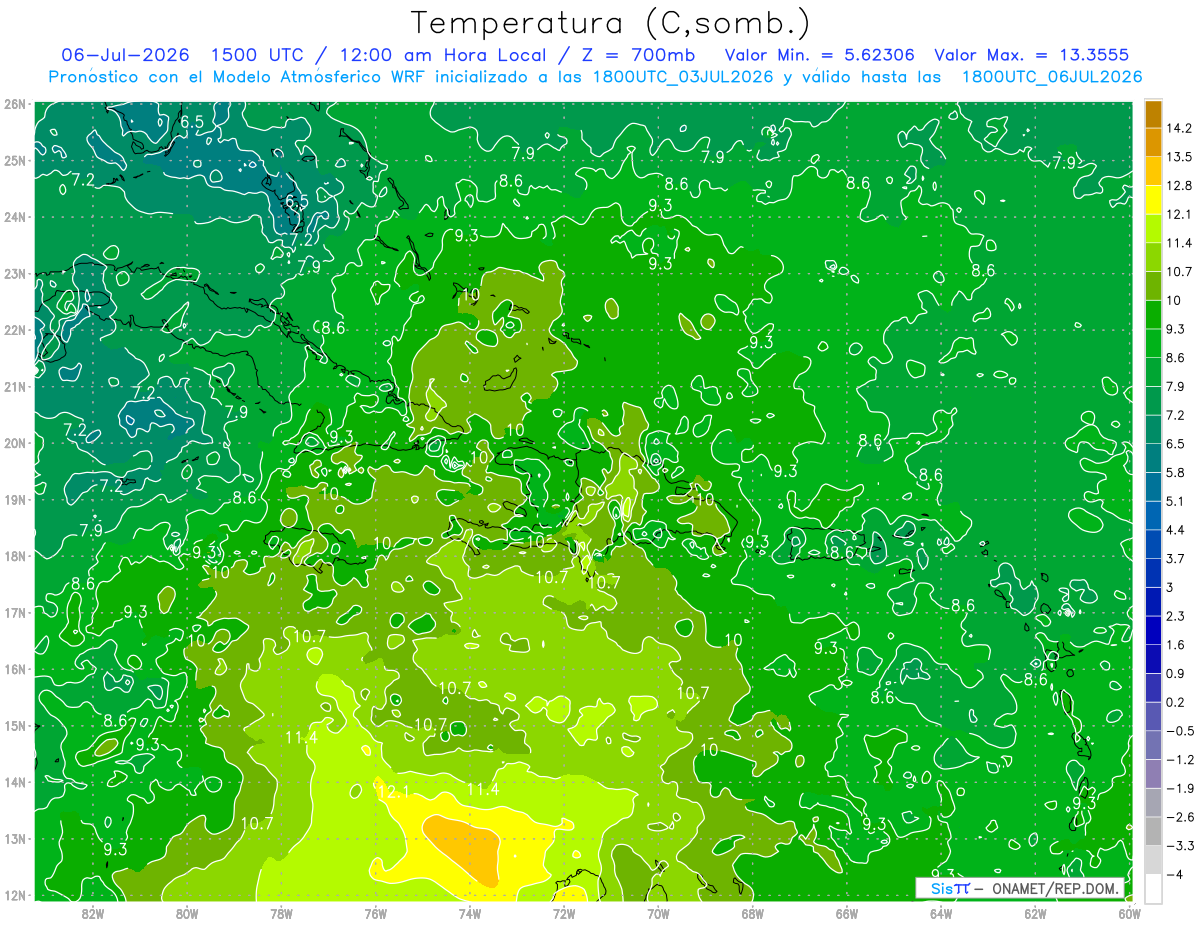Click the '80W' longitude axis label
This screenshot has width=1200, height=927.
tap(187, 913)
